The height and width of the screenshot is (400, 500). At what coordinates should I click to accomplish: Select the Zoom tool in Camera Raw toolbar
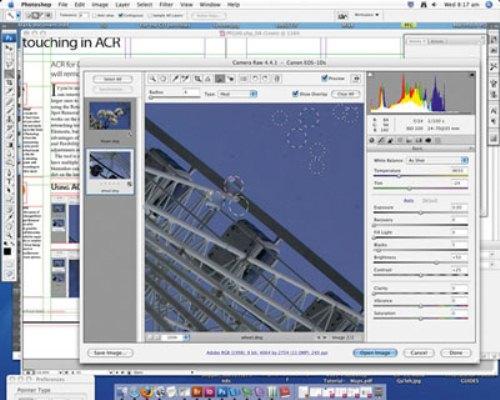tap(153, 79)
